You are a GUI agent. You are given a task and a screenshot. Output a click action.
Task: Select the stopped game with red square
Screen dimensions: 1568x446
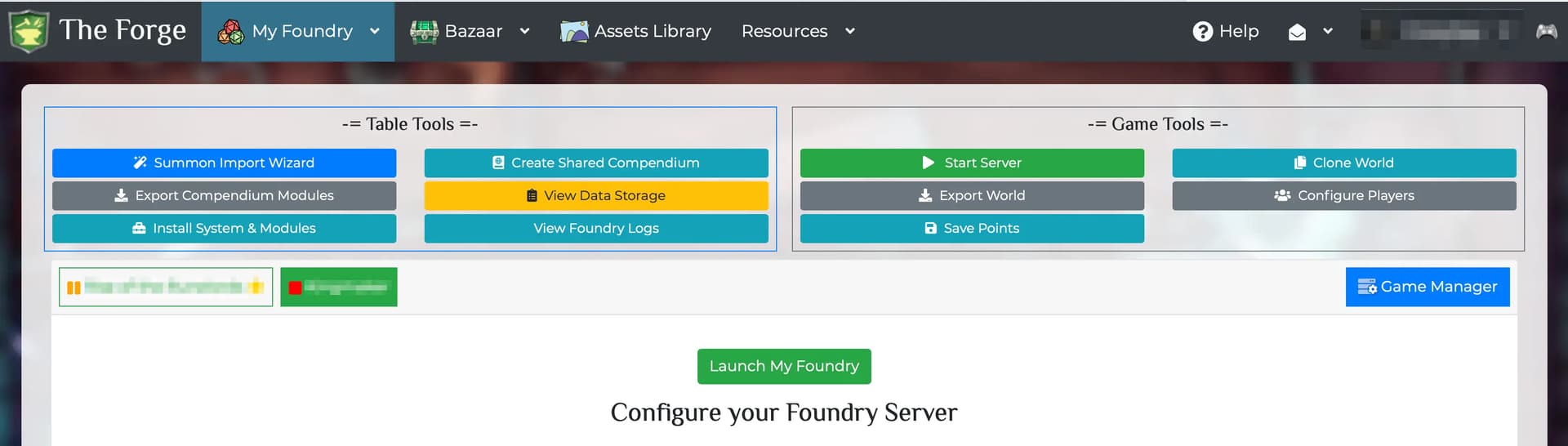(x=338, y=287)
